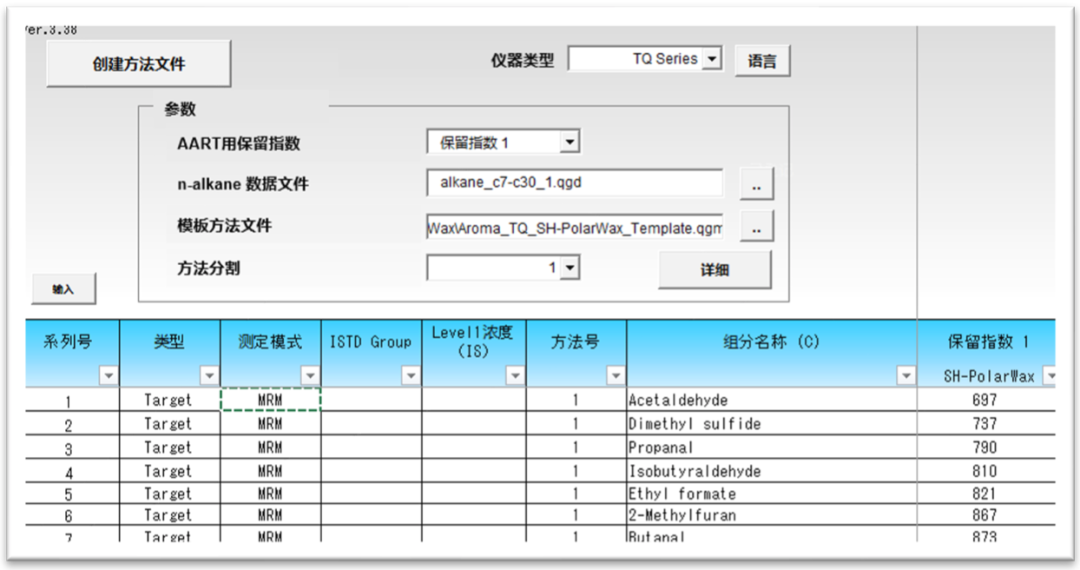This screenshot has width=1080, height=570.
Task: Select the MRM cell in row 1
Action: (270, 400)
